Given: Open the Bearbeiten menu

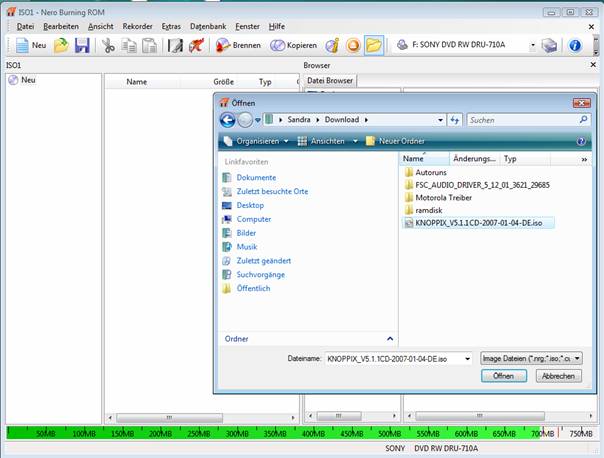Looking at the screenshot, I should [61, 27].
